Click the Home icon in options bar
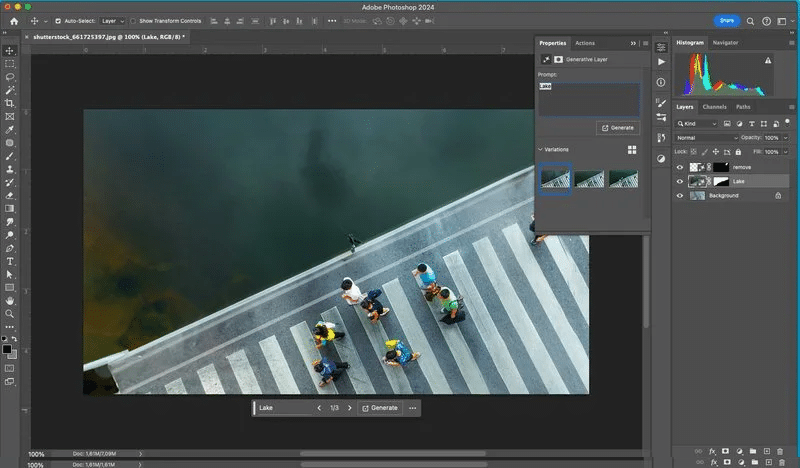This screenshot has width=800, height=468. (13, 20)
